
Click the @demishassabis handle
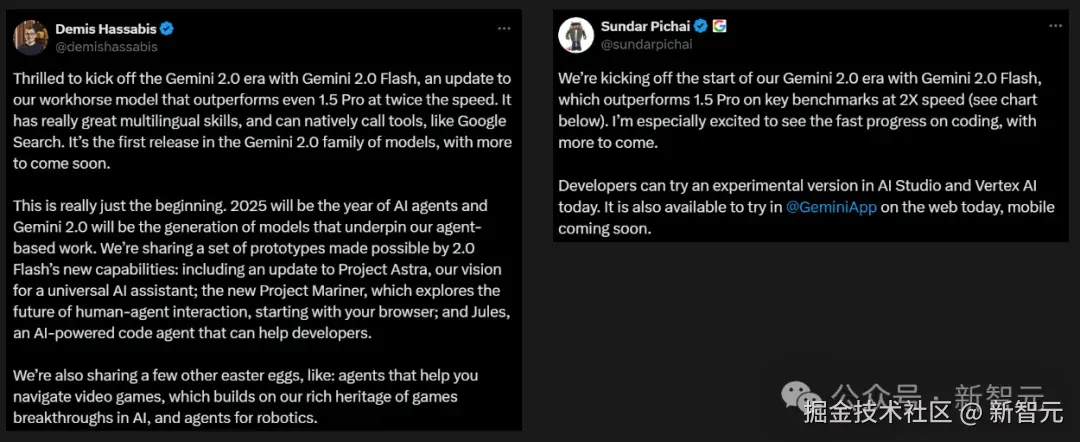click(x=106, y=46)
